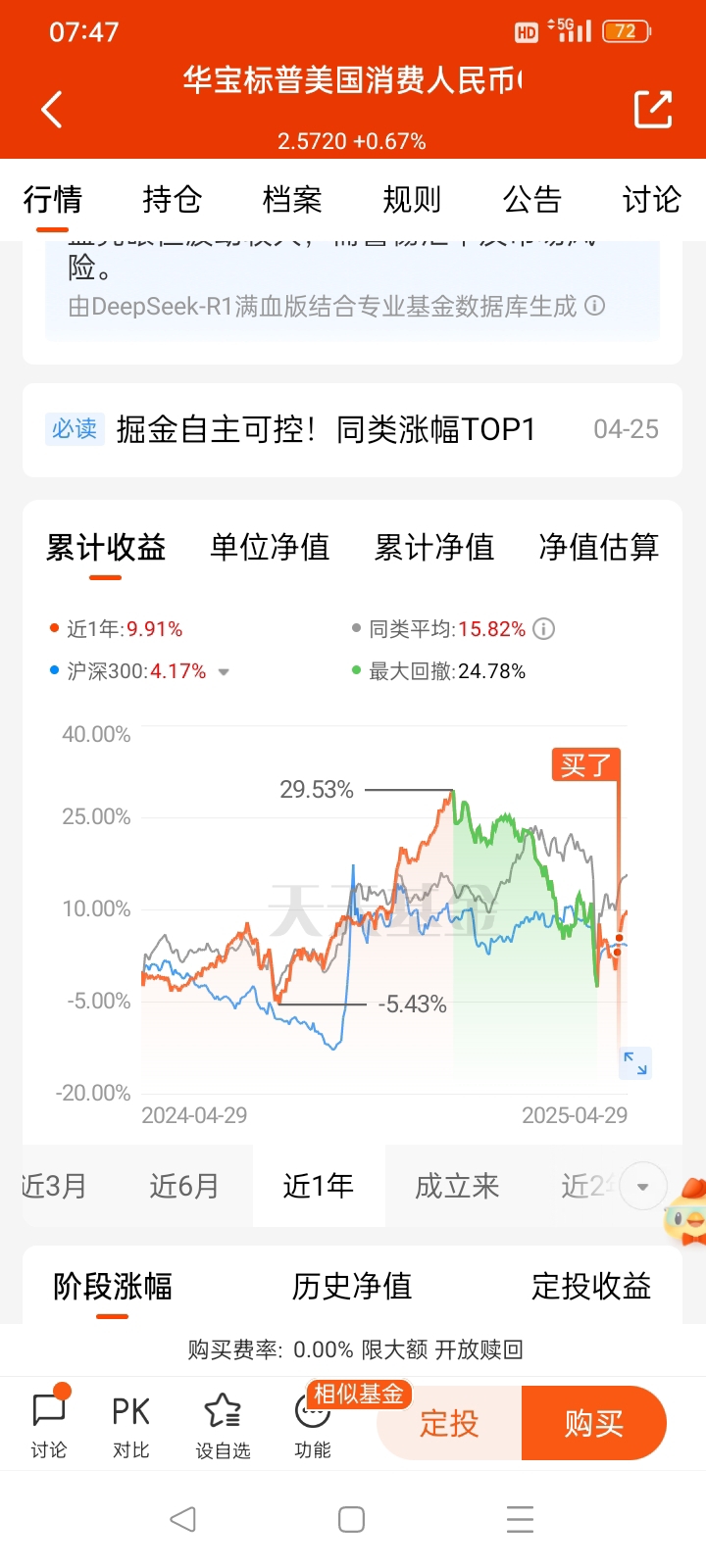Select the 近3月 time range
This screenshot has height=1568, width=706.
54,1186
